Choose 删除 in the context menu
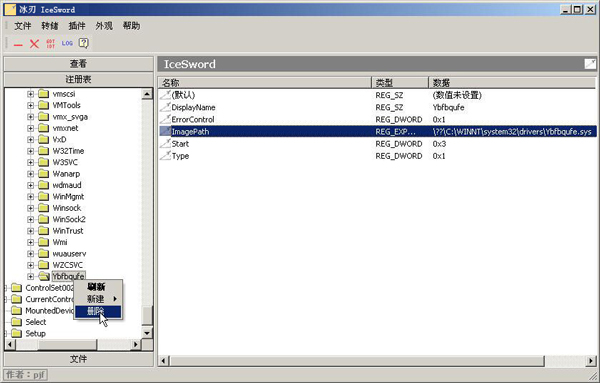 click(98, 311)
